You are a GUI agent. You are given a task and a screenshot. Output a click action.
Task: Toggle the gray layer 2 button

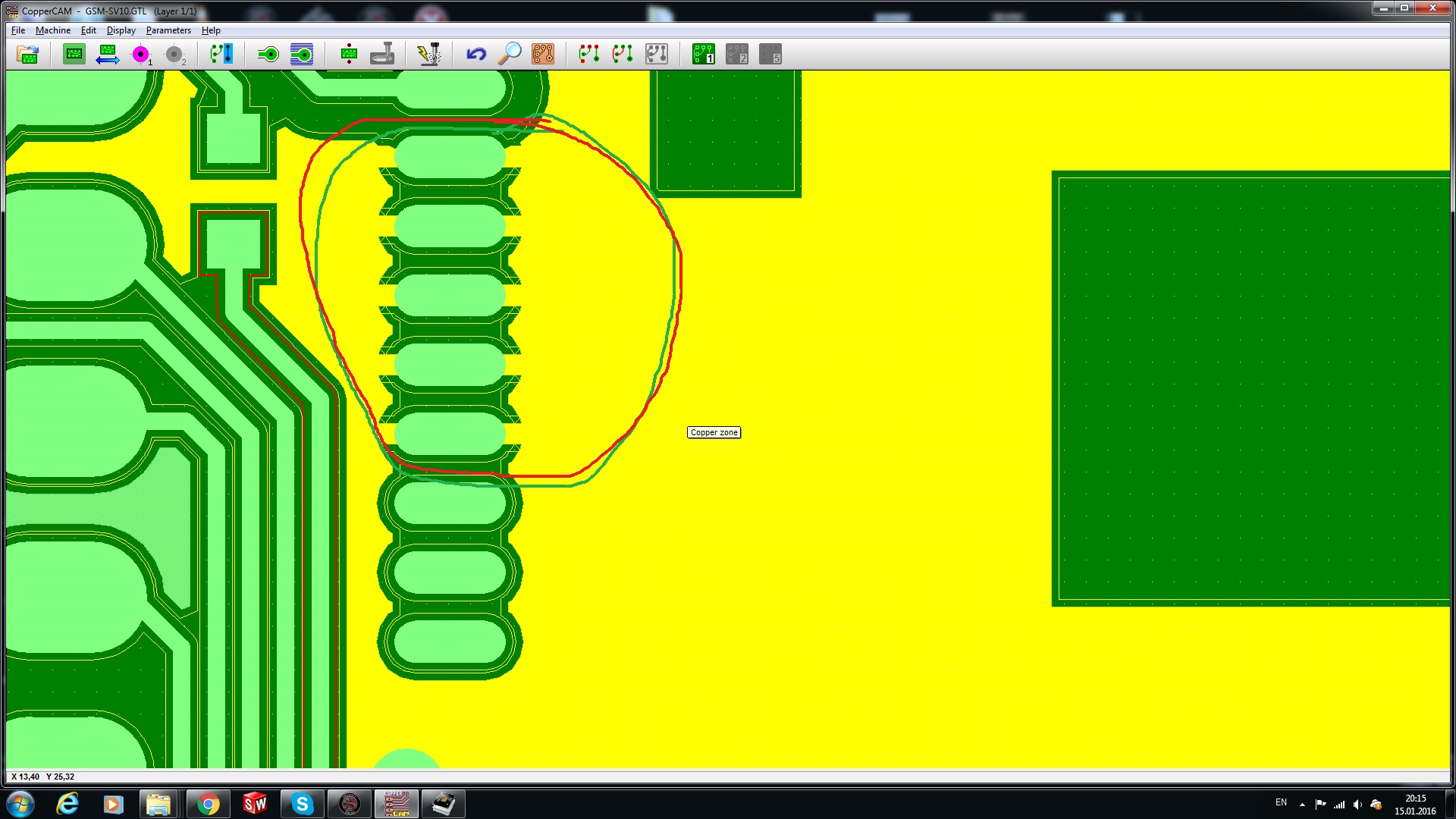(x=737, y=55)
